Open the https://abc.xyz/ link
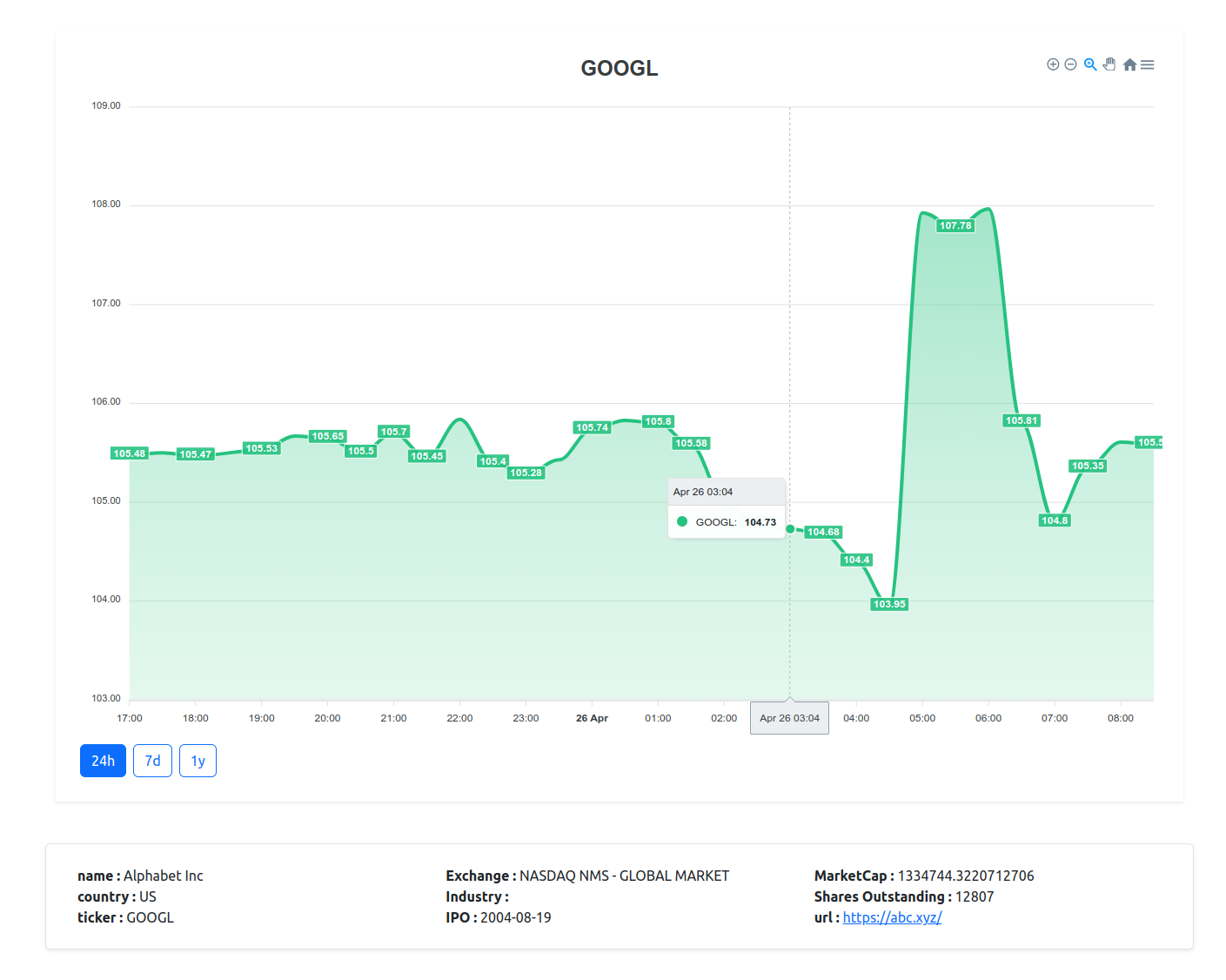 pos(892,917)
